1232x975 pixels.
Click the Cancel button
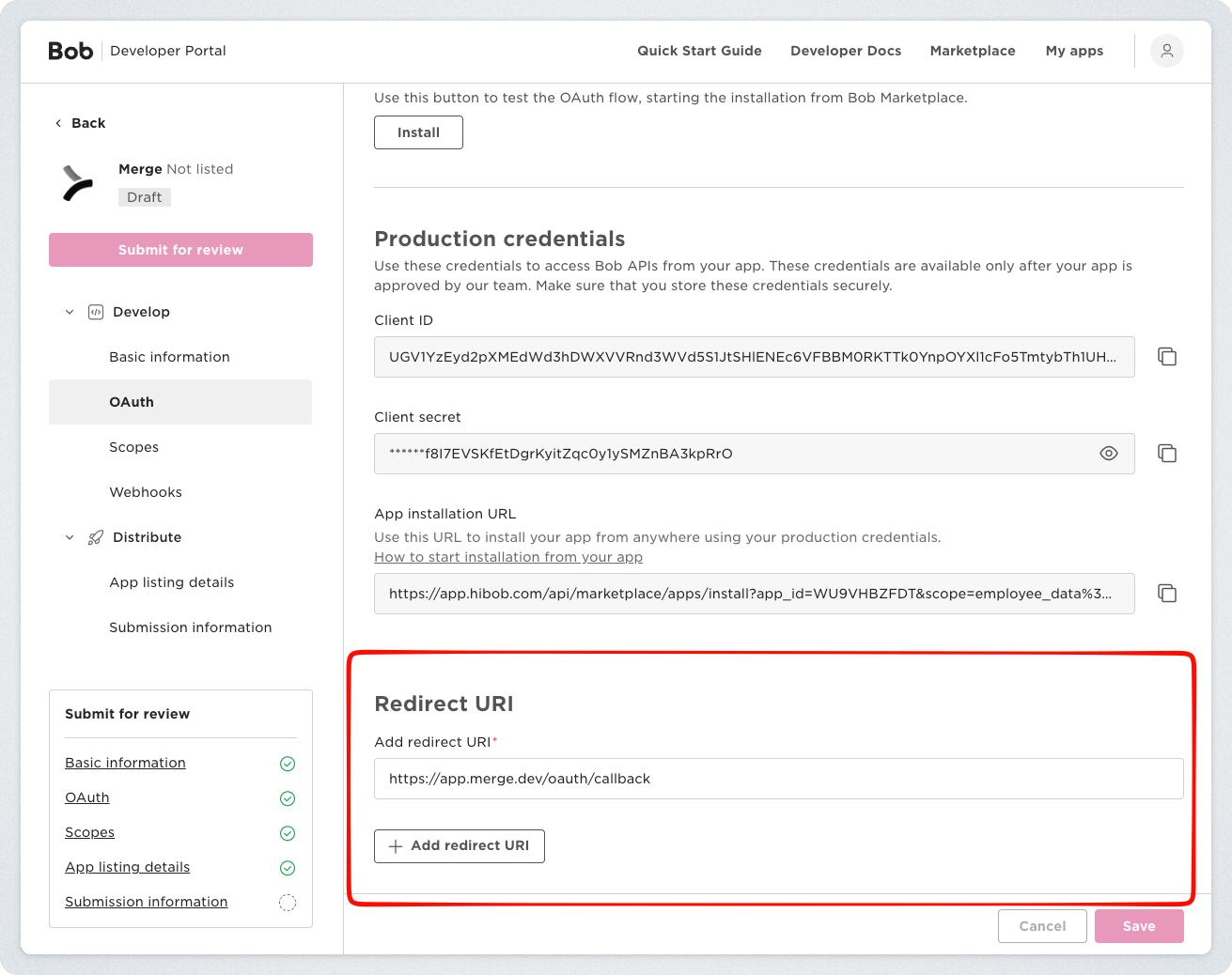point(1042,926)
